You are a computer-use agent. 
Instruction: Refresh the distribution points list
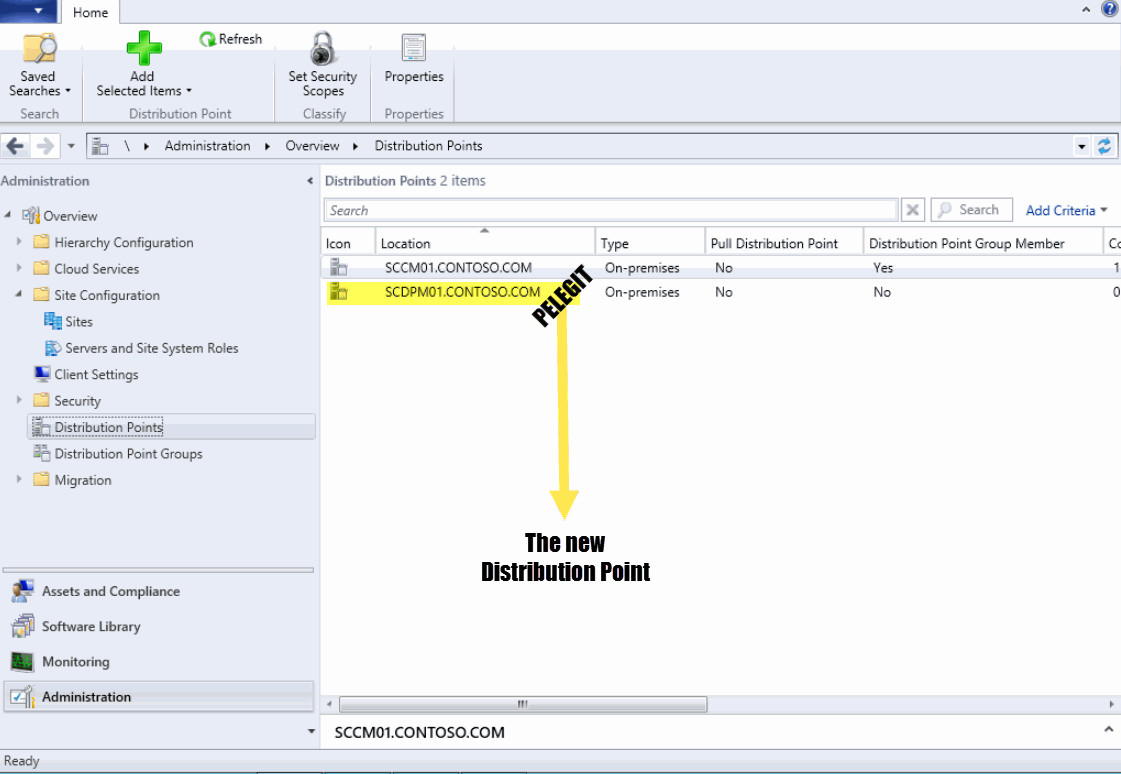(x=230, y=39)
